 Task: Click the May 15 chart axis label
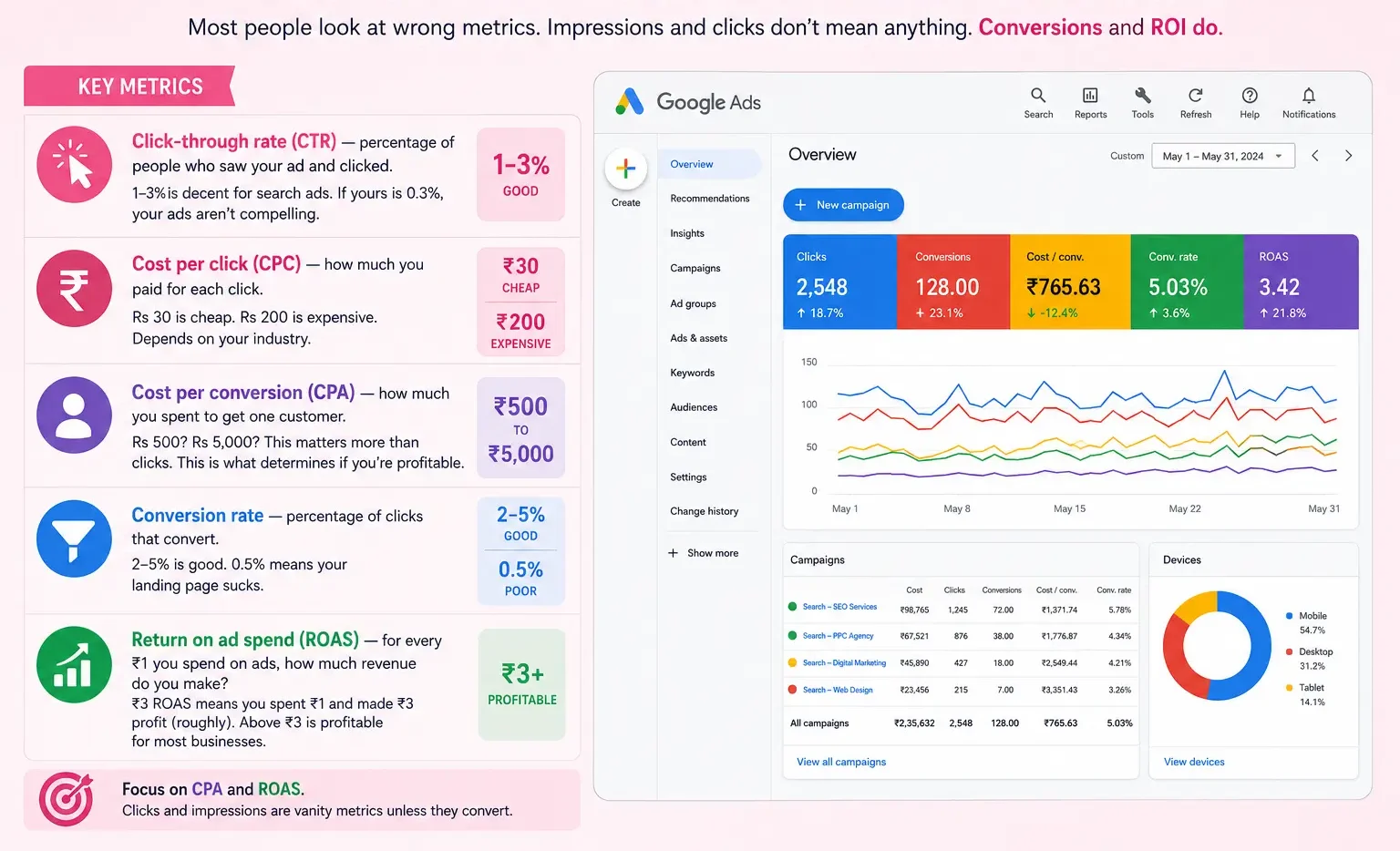tap(1069, 508)
